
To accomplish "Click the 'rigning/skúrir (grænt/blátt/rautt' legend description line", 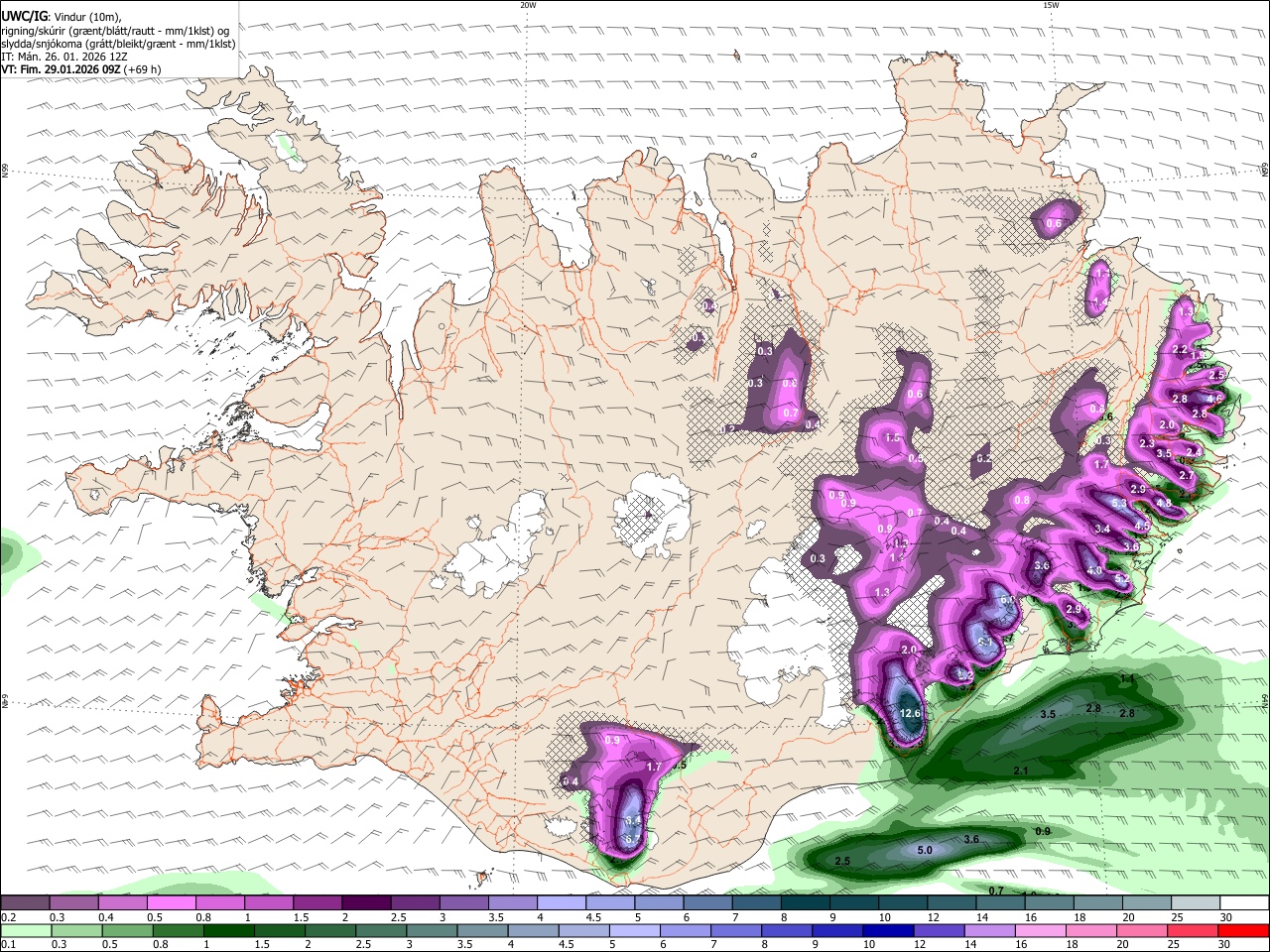I will pyautogui.click(x=115, y=30).
